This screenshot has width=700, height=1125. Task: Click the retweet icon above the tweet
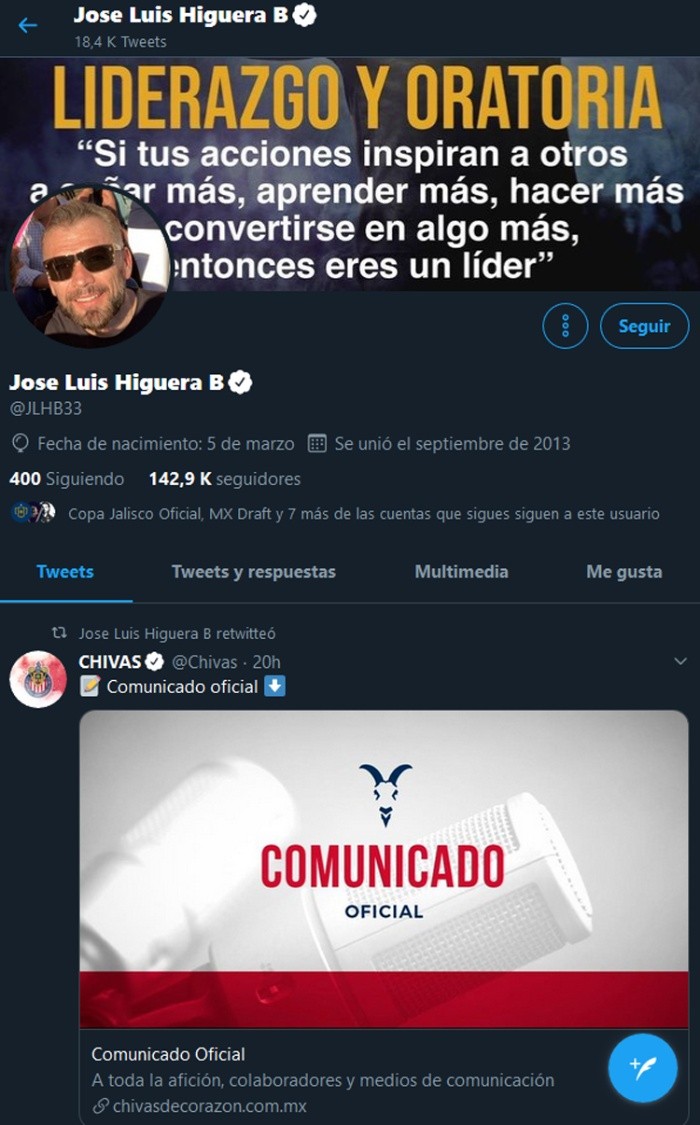[x=60, y=633]
